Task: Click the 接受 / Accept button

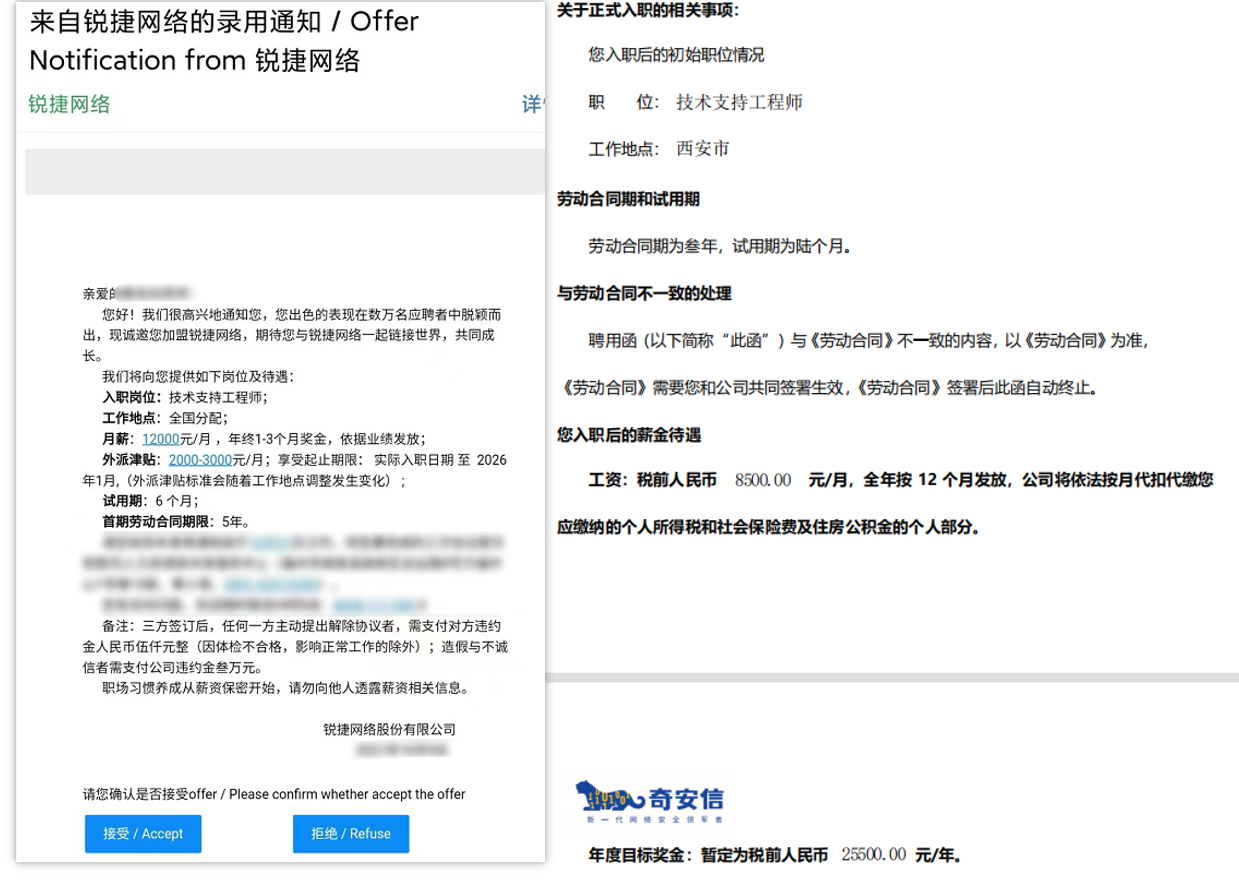Action: coord(142,834)
